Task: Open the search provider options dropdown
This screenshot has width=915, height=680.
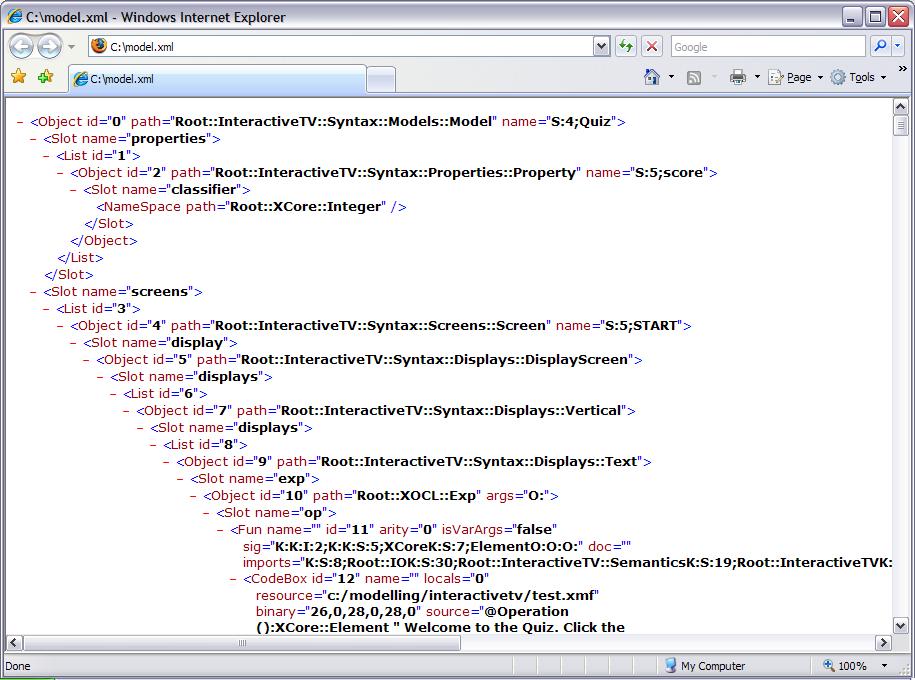Action: point(897,46)
